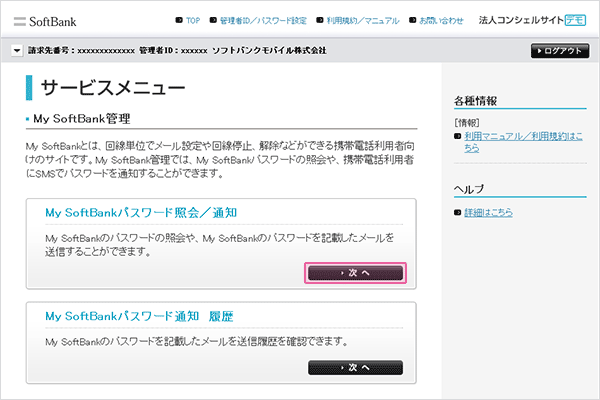Screen dimensions: 600x400
Task: Click 次へ under パスワード照会/通知
Action: pos(355,273)
